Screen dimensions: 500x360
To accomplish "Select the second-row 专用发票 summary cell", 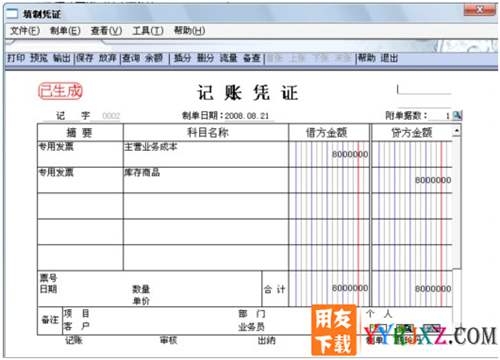I will point(80,180).
